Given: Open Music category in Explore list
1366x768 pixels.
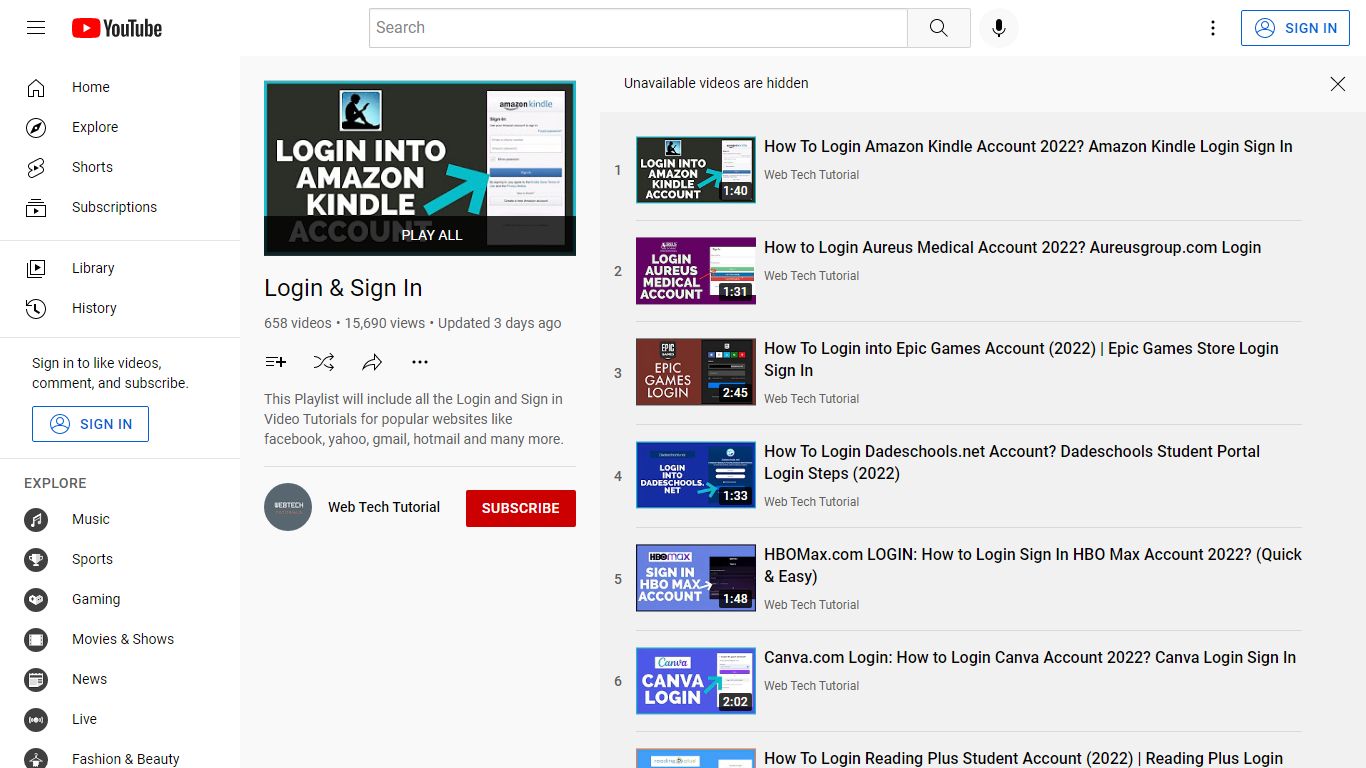Looking at the screenshot, I should click(x=120, y=519).
